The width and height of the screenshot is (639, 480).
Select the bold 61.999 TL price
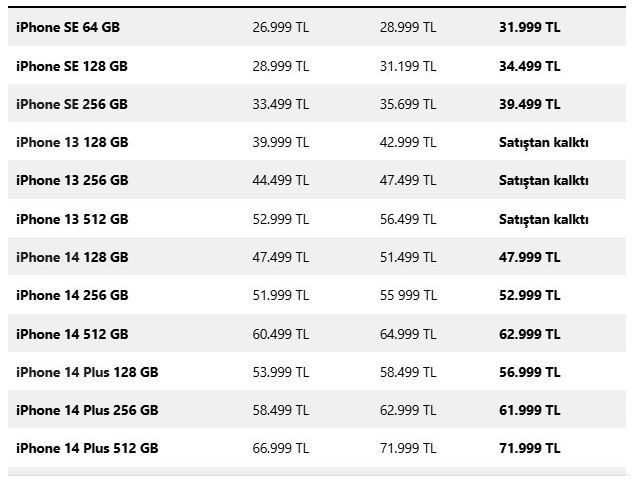(x=529, y=410)
